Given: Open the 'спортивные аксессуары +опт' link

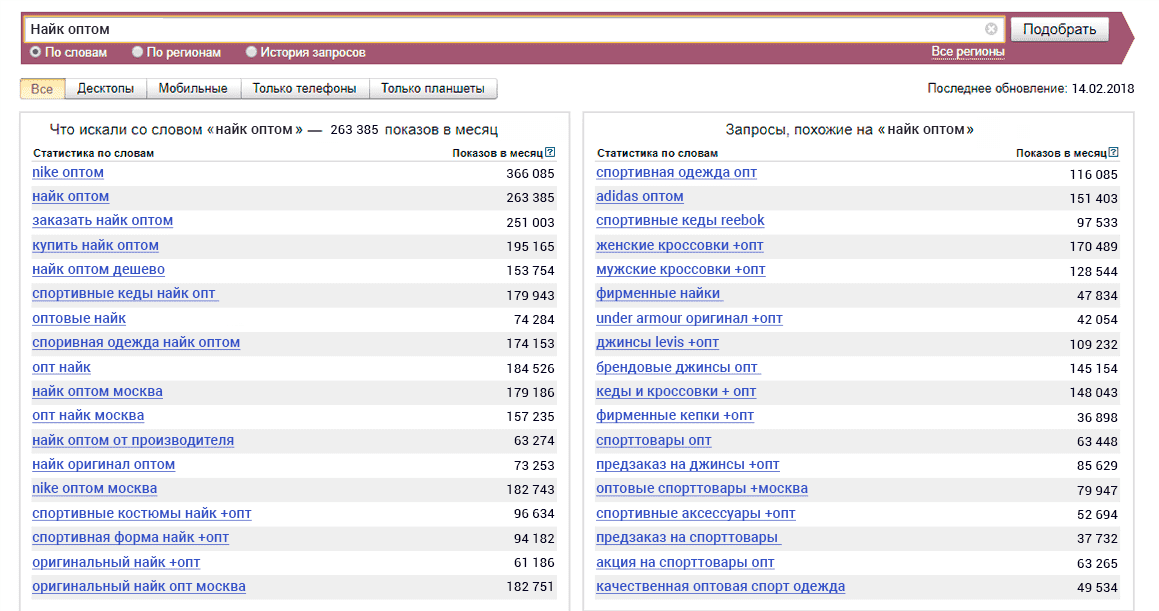Looking at the screenshot, I should pos(696,513).
